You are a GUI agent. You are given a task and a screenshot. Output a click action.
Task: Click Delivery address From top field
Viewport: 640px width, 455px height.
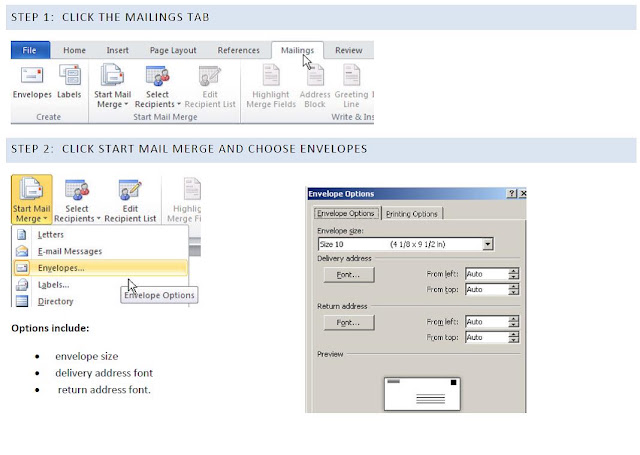click(487, 289)
